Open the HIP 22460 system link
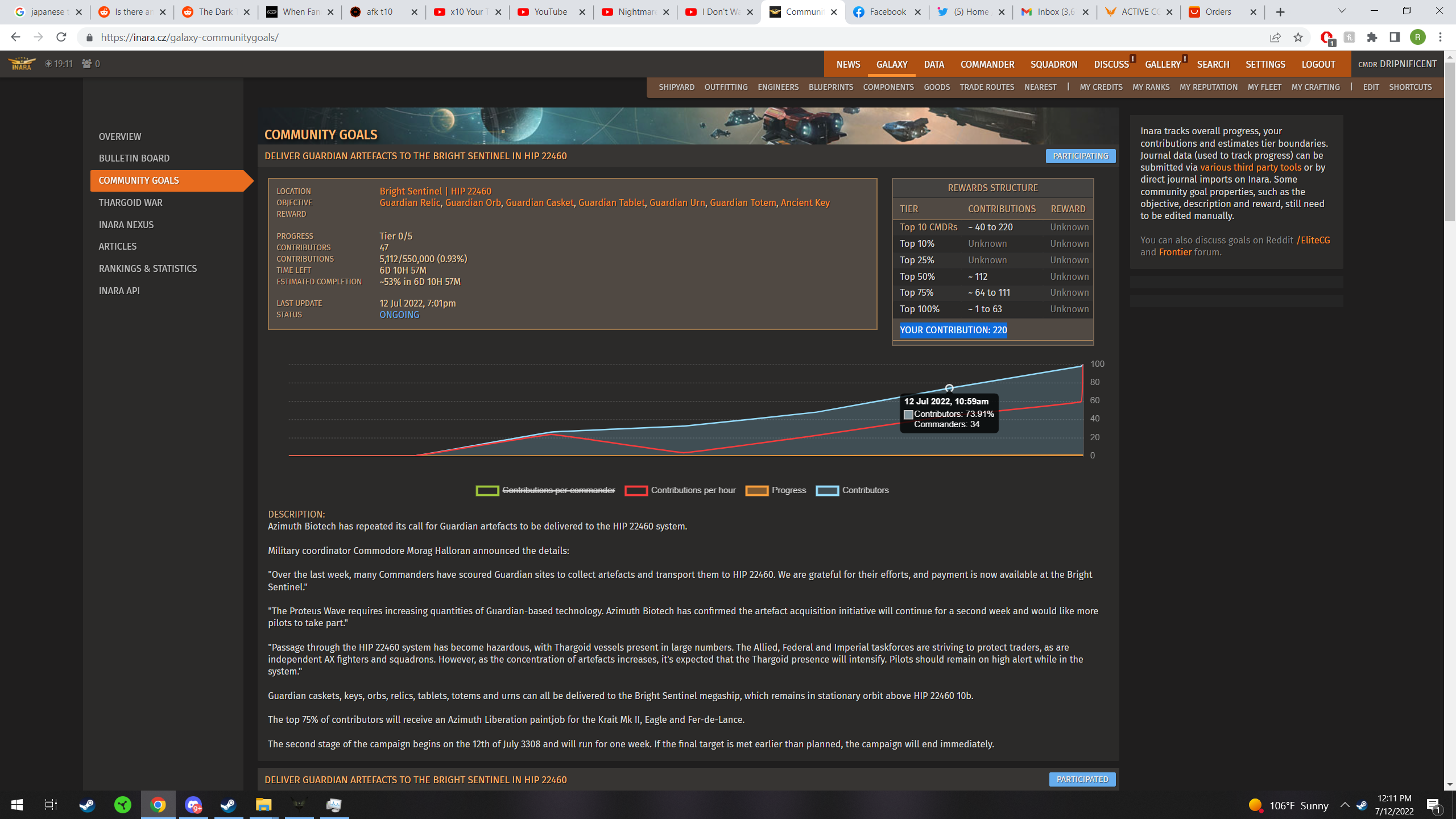This screenshot has height=819, width=1456. [471, 191]
